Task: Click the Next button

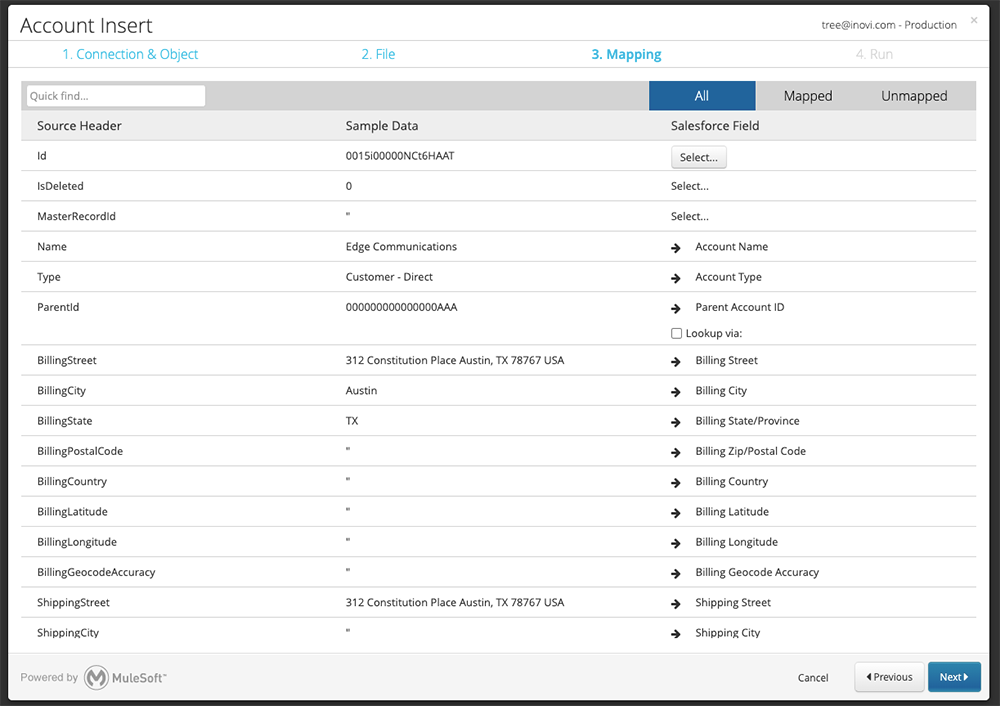Action: tap(954, 677)
